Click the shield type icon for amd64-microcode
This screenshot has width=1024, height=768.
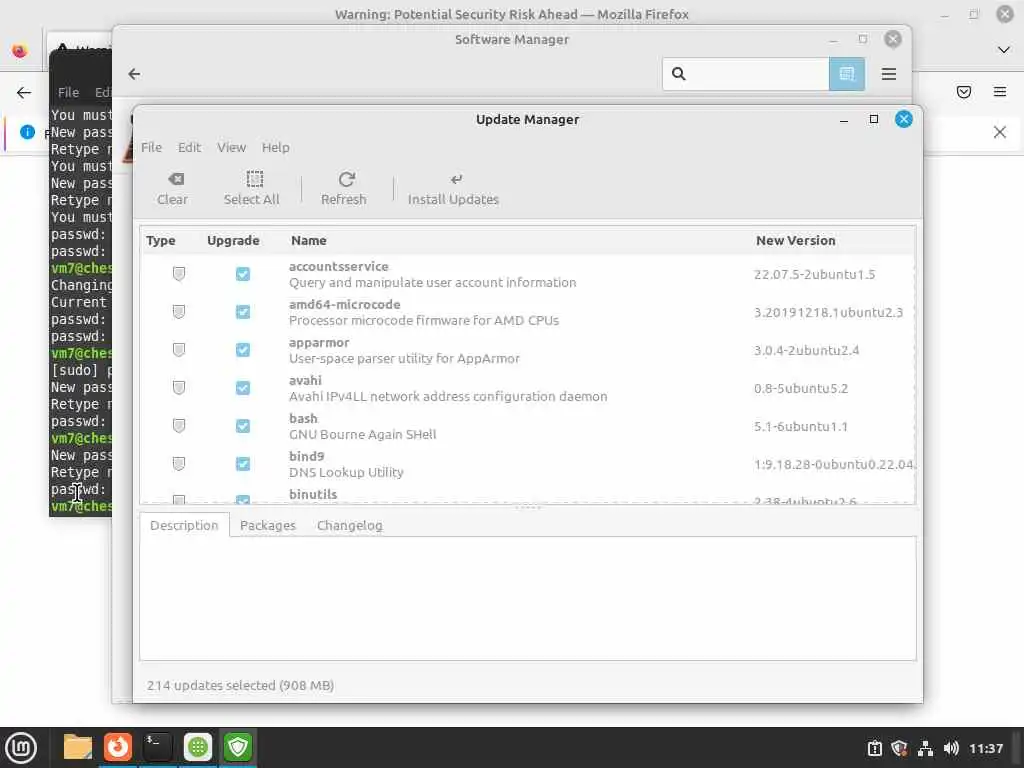click(179, 312)
